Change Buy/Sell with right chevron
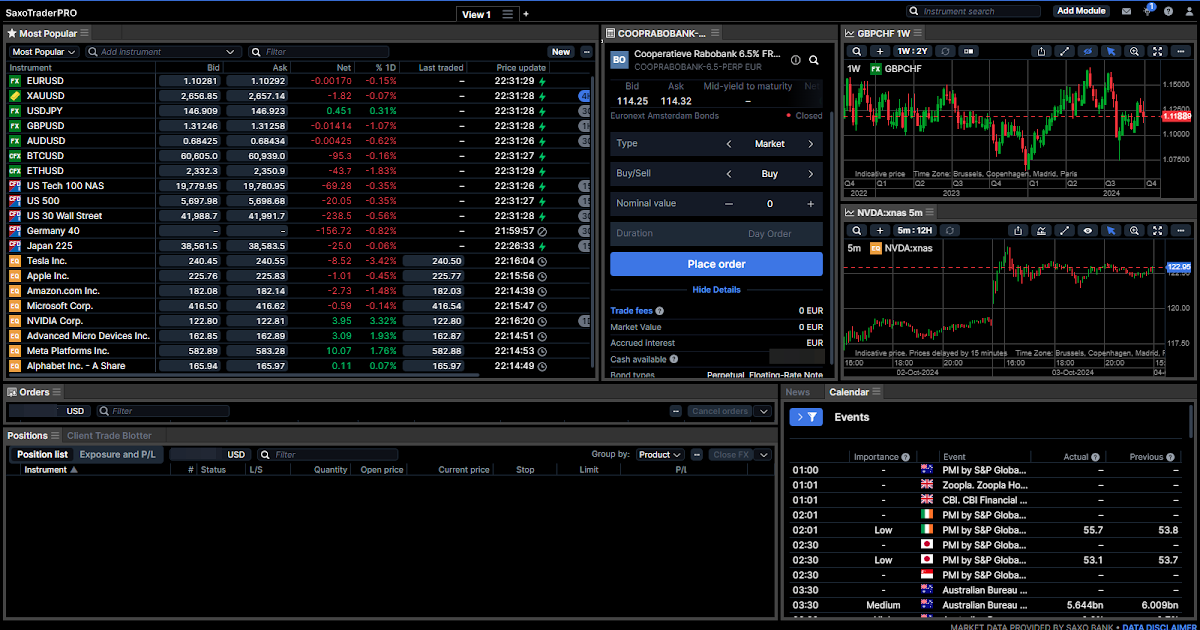1200x630 pixels. click(810, 174)
